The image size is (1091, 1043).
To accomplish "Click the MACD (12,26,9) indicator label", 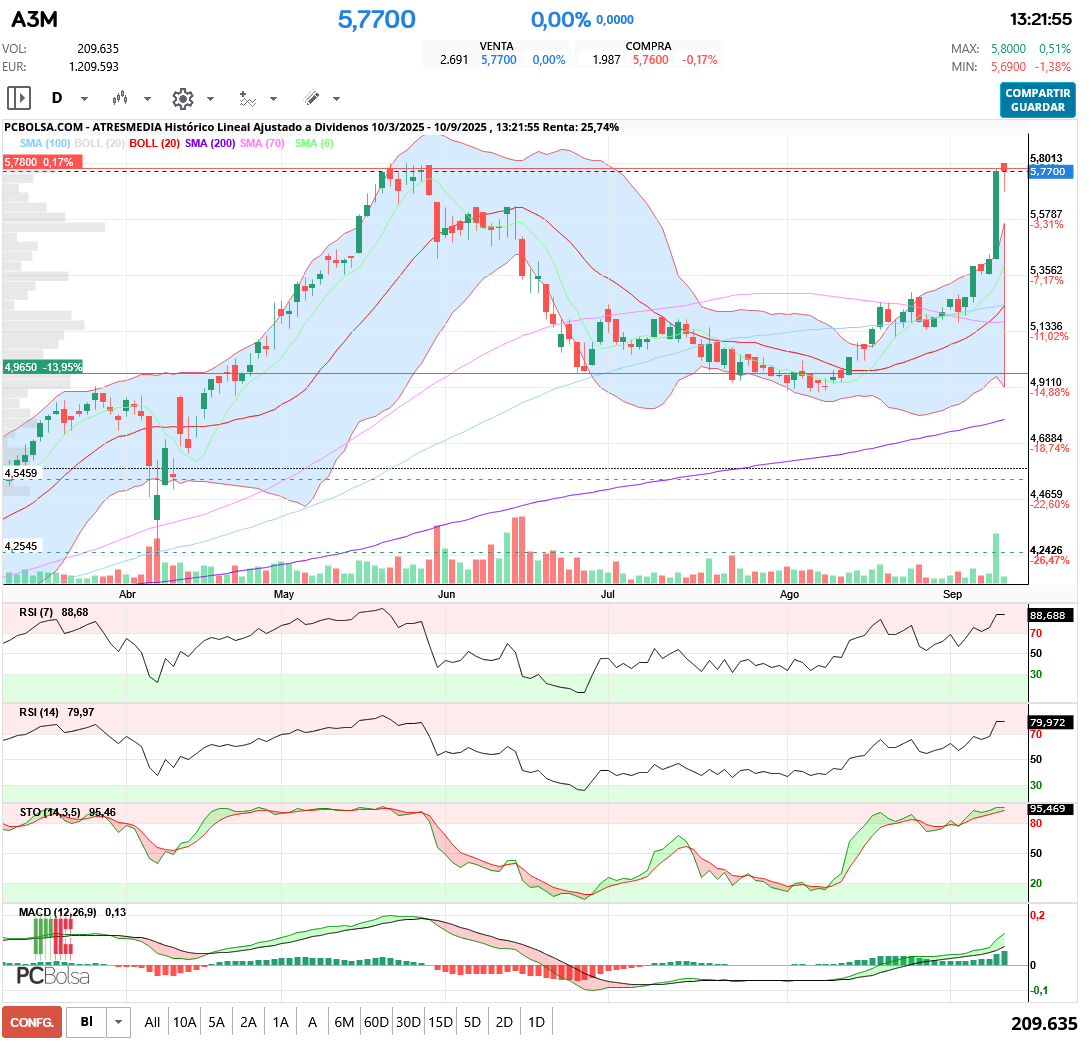I will tap(58, 912).
